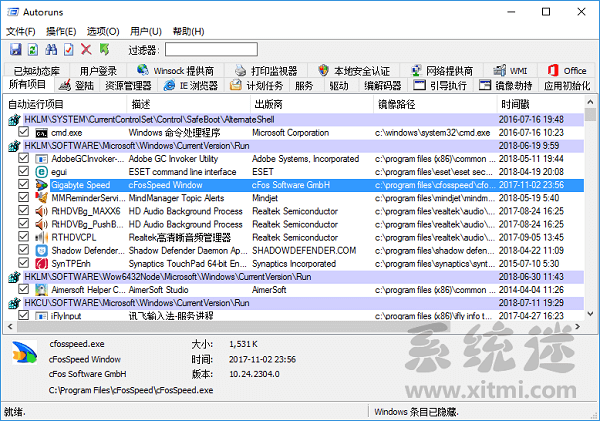Viewport: 600px width, 421px height.
Task: Click the horizontal scrollbar right arrow
Action: tap(577, 327)
